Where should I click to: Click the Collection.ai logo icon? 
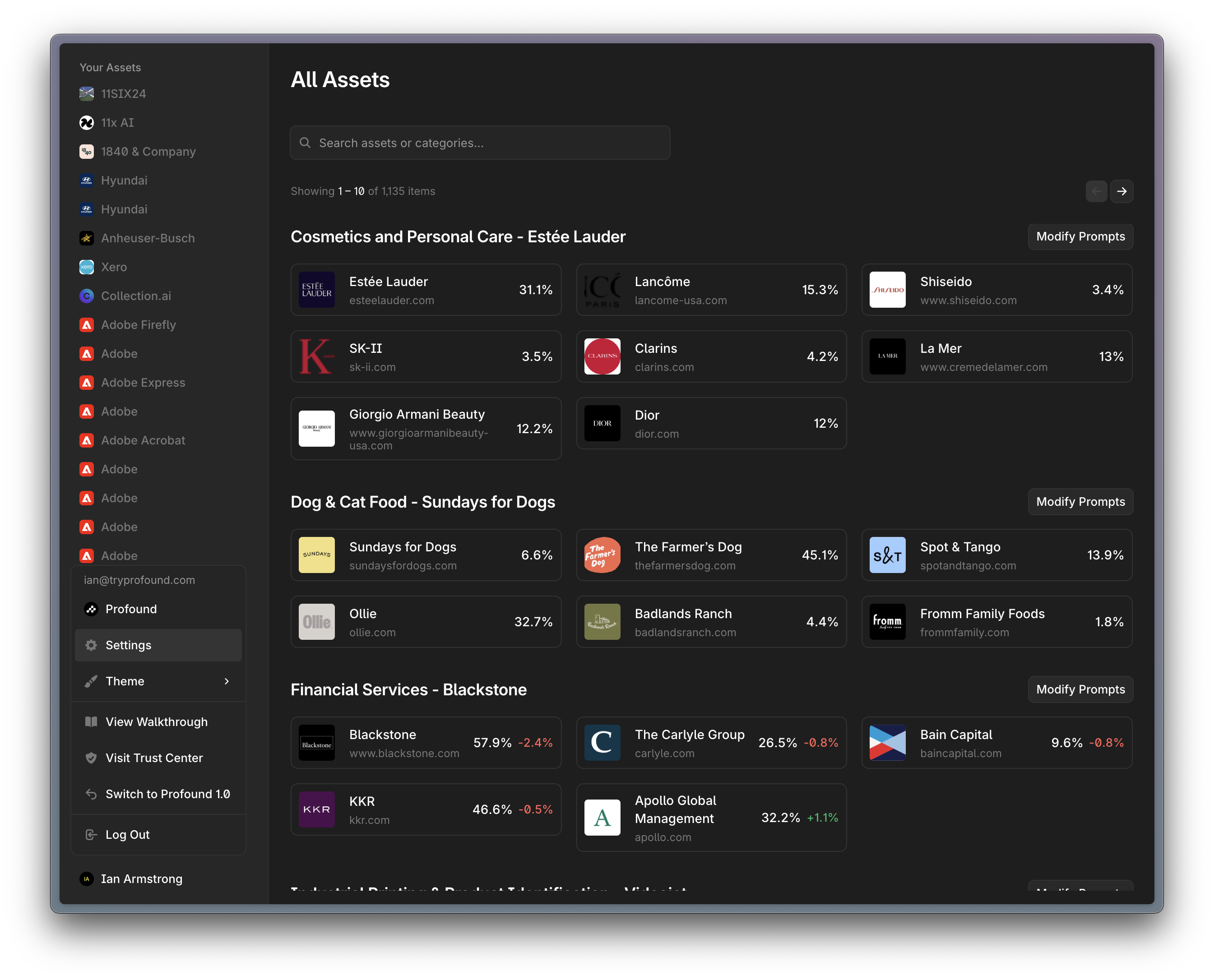point(86,296)
